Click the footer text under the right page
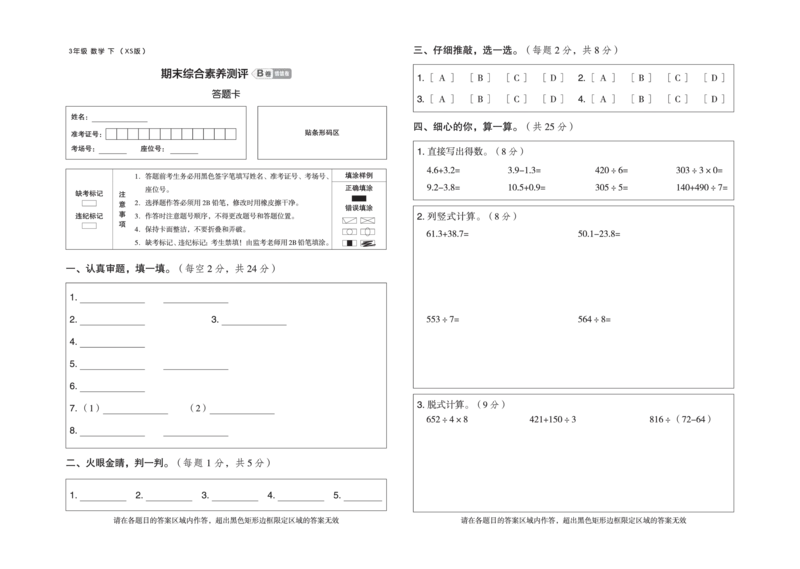Image resolution: width=800 pixels, height=569 pixels. [572, 522]
